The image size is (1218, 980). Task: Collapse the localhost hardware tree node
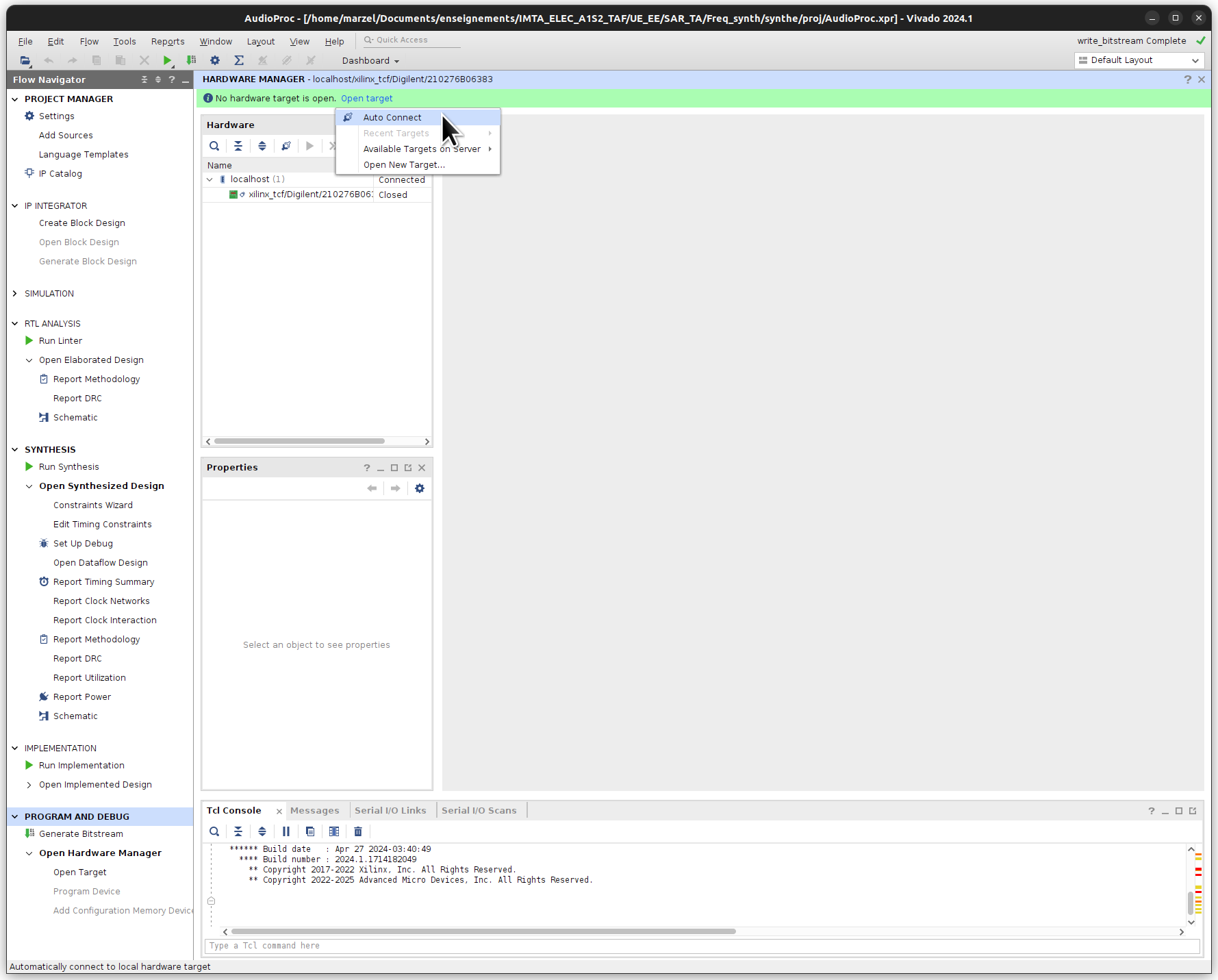(210, 179)
